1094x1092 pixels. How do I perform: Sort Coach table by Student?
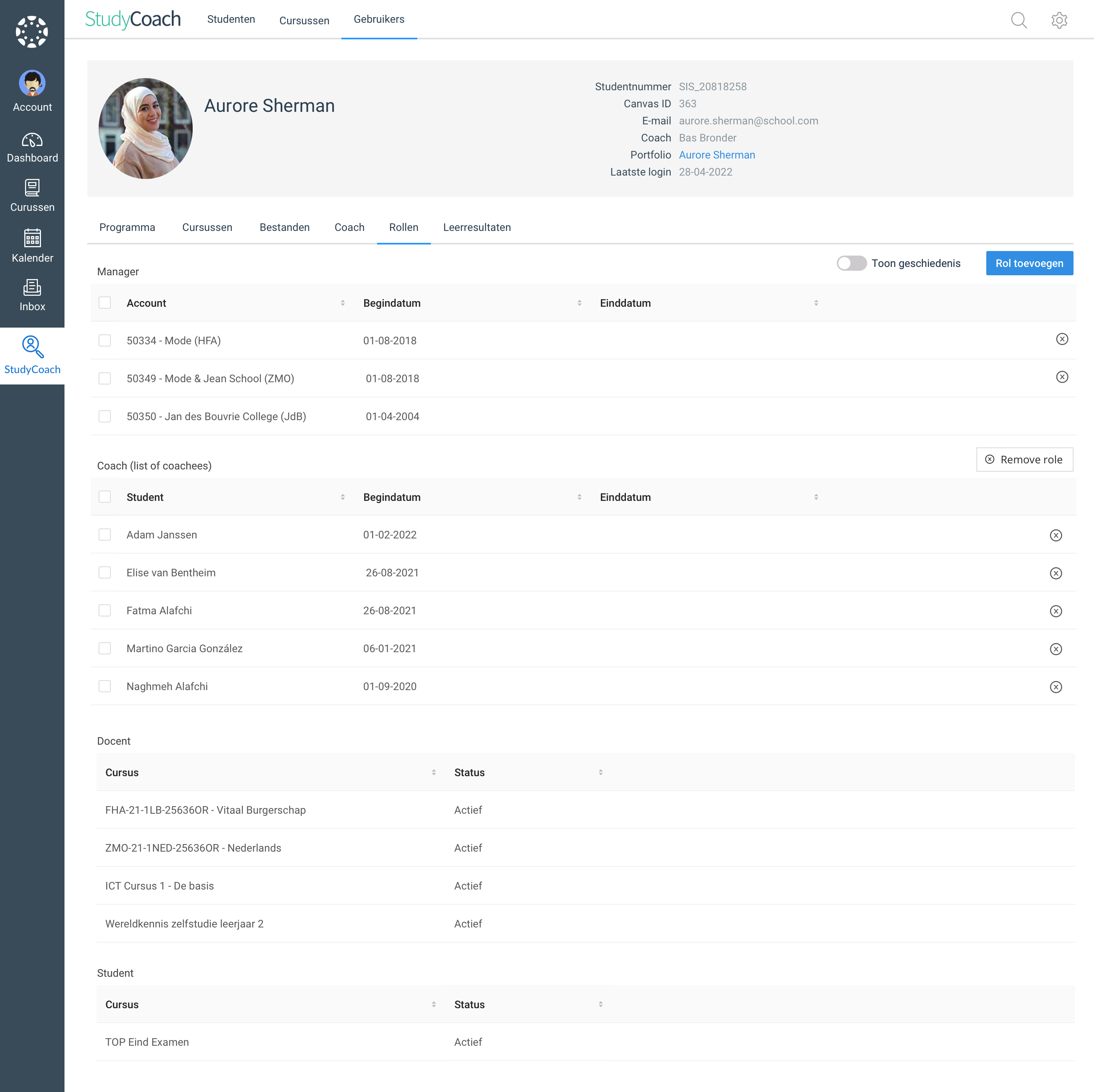(343, 497)
